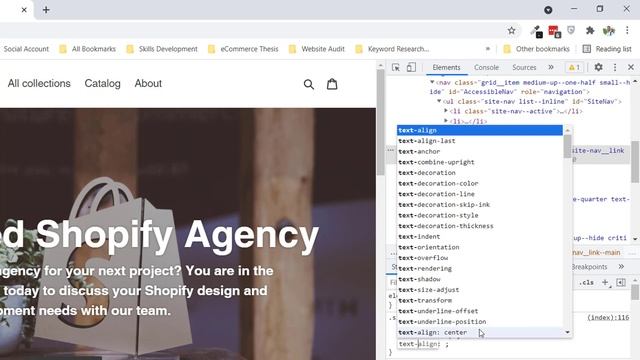This screenshot has height=360, width=640.
Task: Open the About nav link
Action: (148, 83)
